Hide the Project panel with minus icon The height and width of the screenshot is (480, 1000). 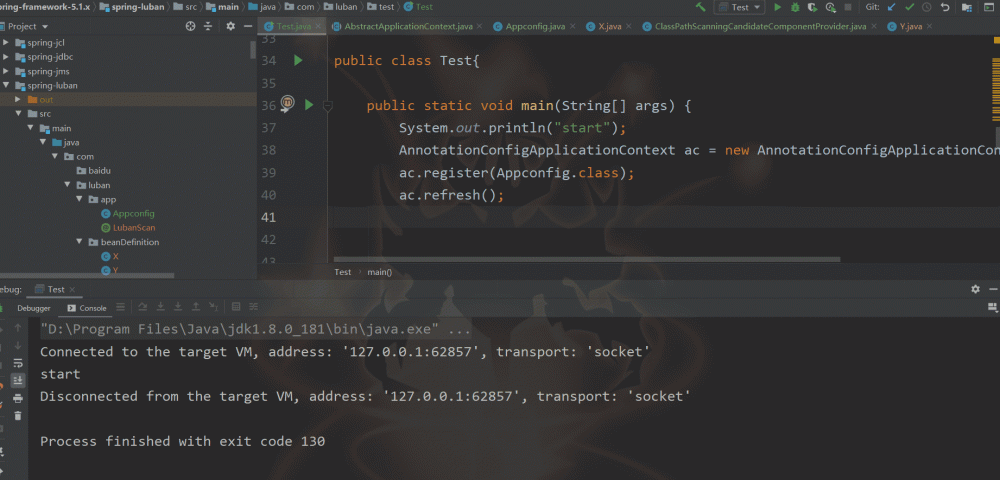click(x=248, y=26)
